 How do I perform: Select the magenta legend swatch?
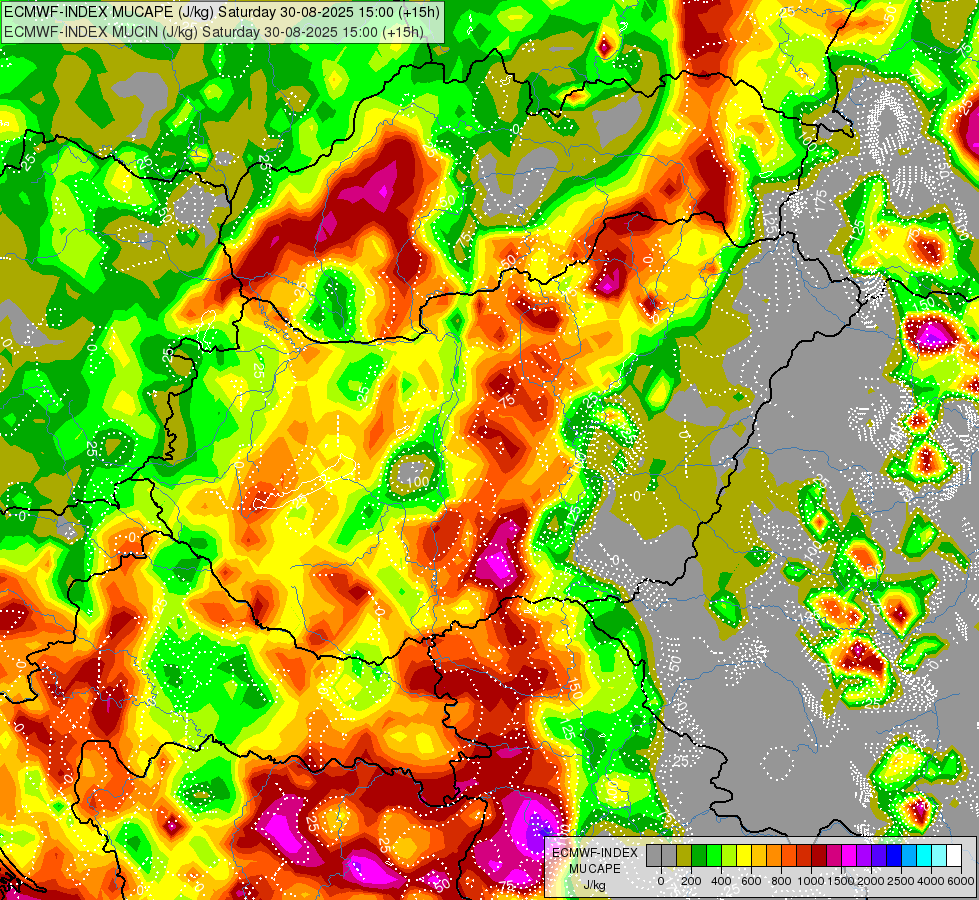[x=849, y=855]
